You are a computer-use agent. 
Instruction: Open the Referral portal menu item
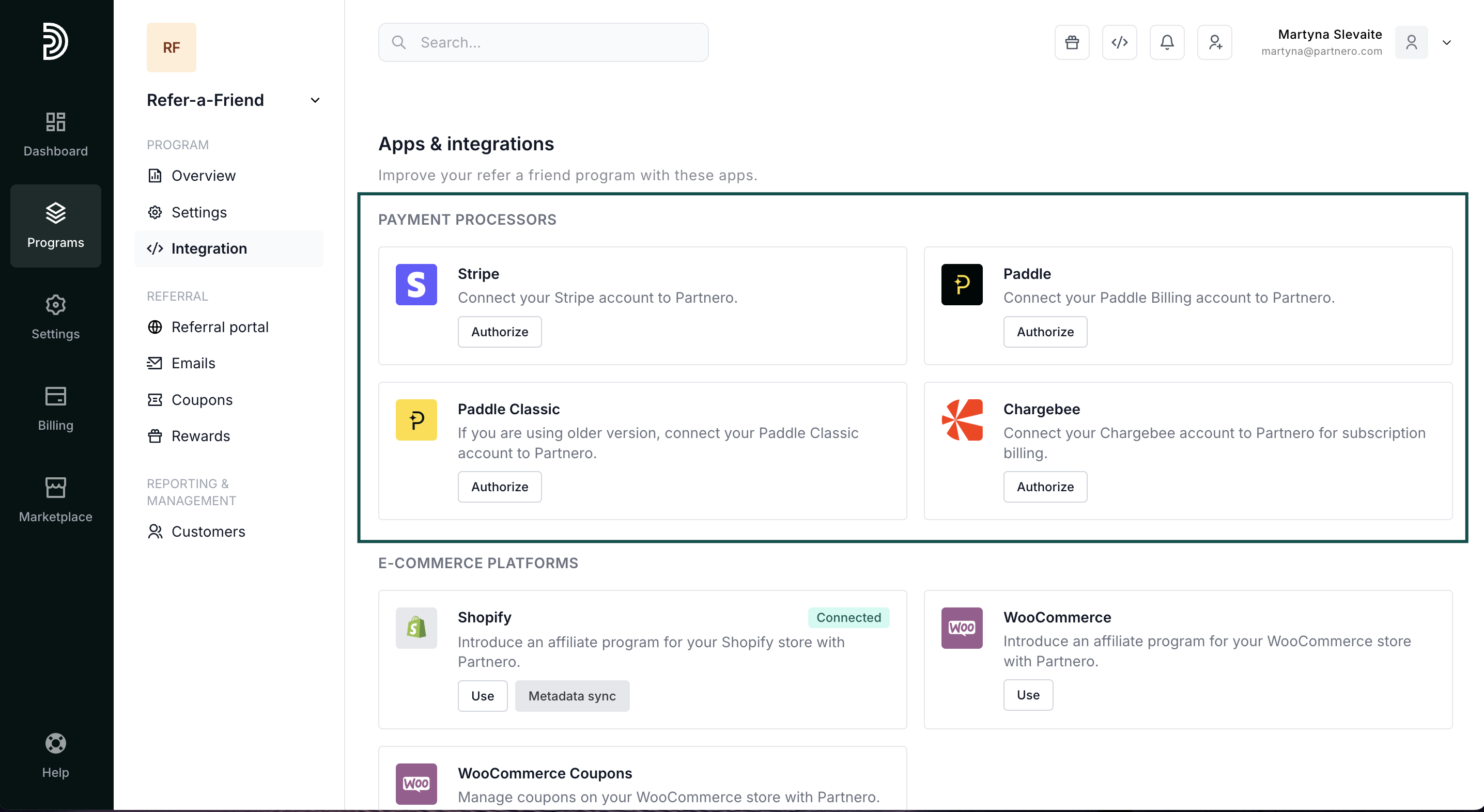tap(220, 327)
